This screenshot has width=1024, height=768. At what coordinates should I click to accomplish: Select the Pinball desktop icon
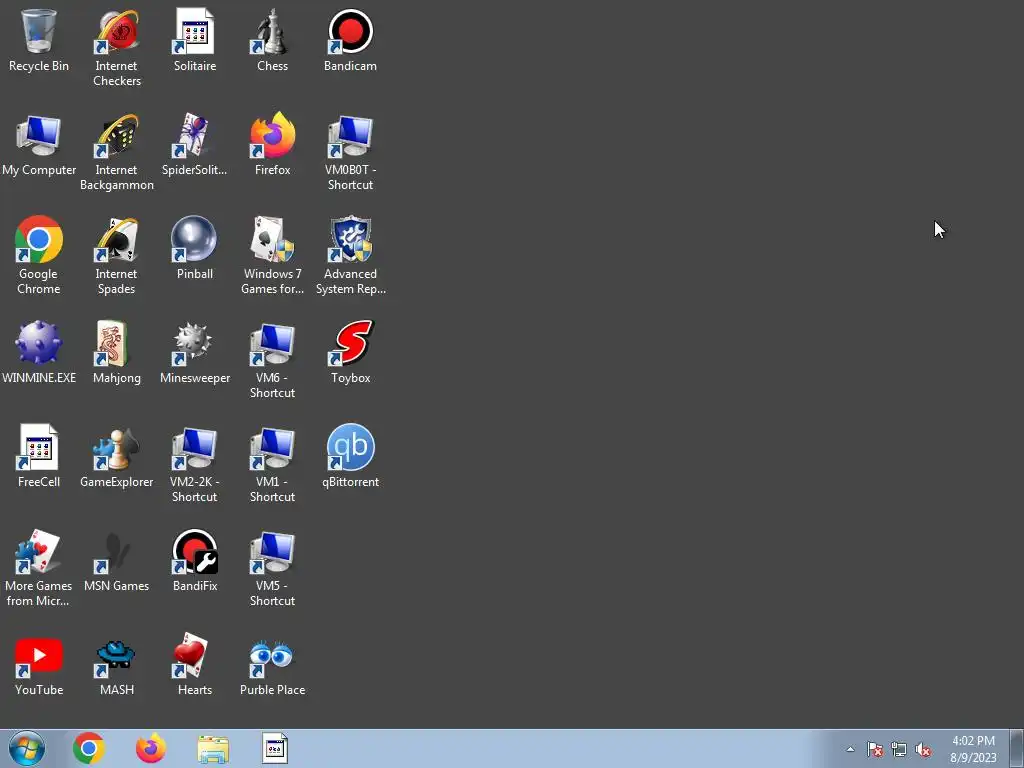pos(195,249)
